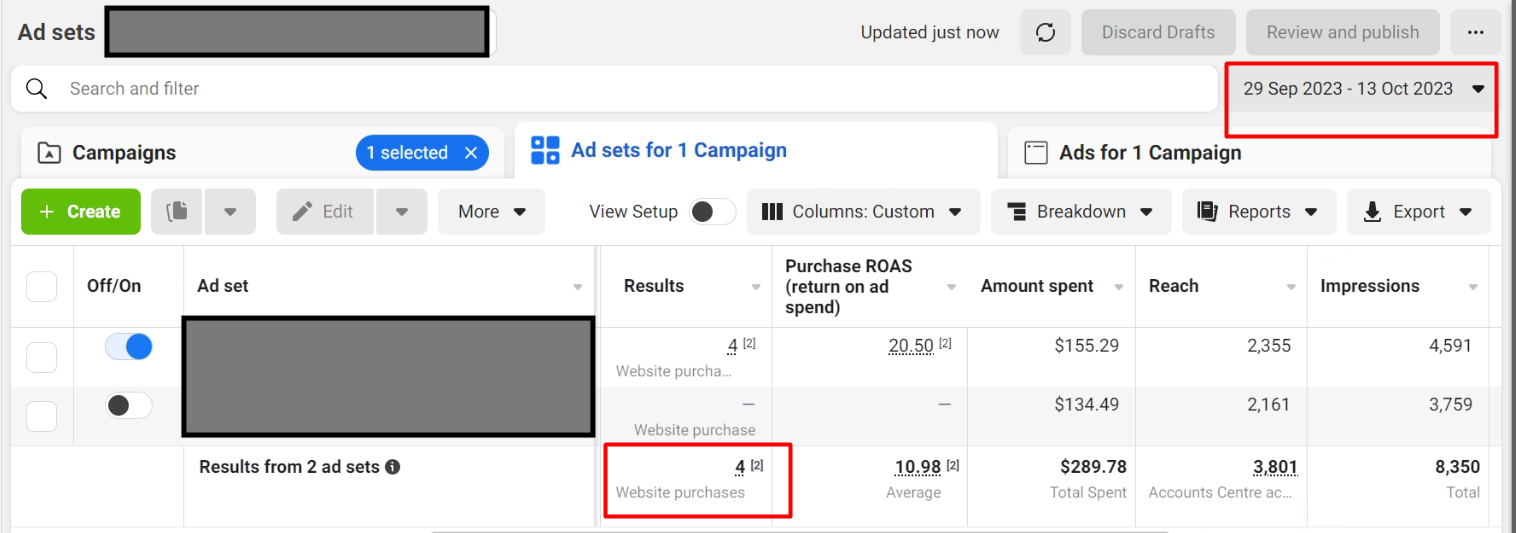Click the Review and publish button
1516x533 pixels.
pos(1342,33)
